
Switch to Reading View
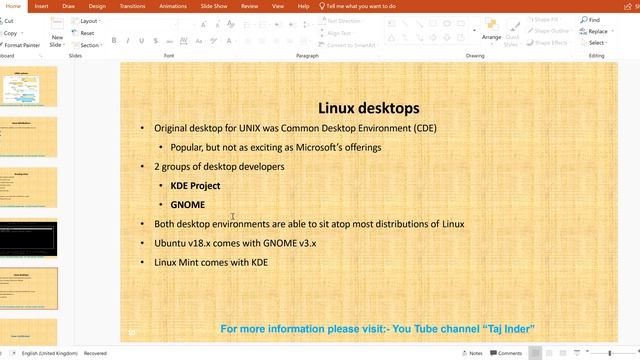[563, 353]
